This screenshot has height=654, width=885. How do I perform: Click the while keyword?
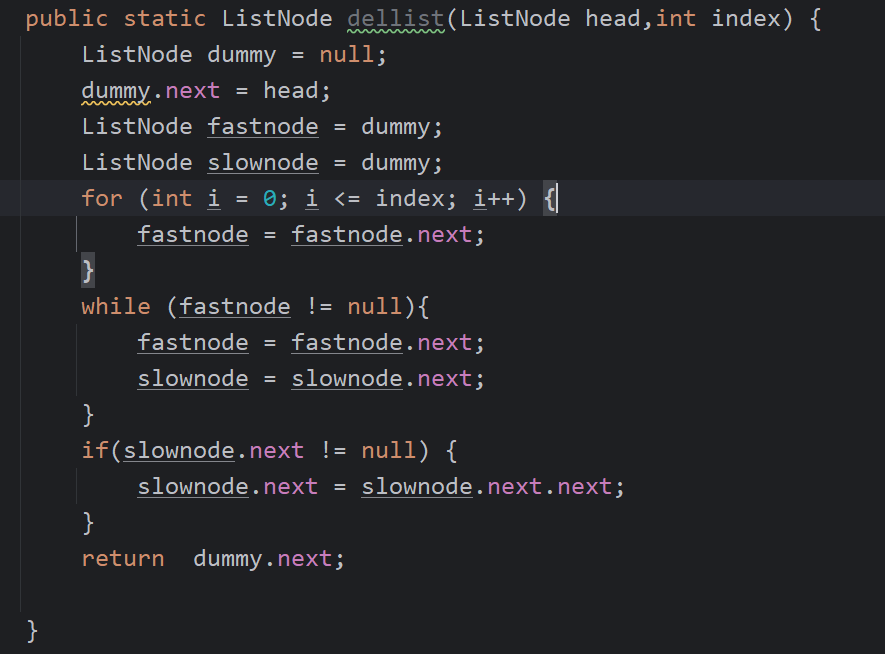(116, 306)
